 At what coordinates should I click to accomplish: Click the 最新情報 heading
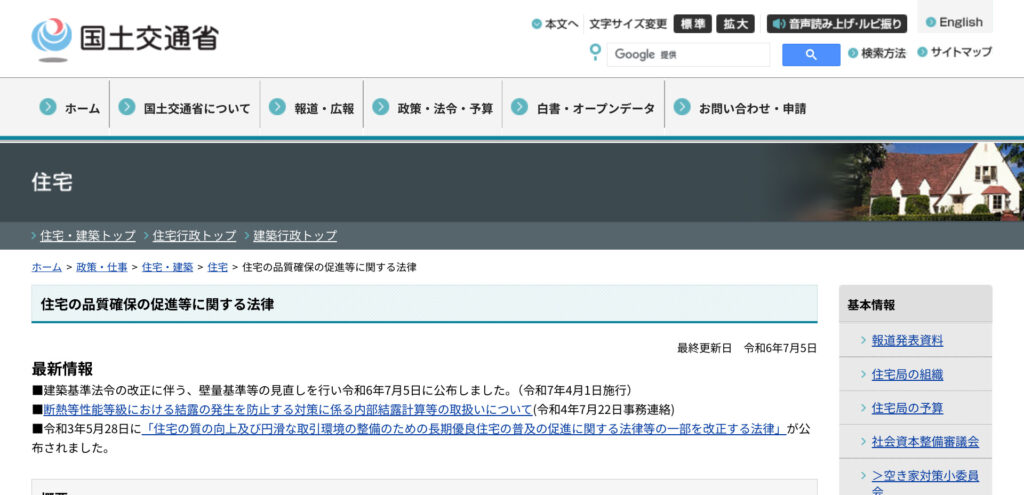coord(62,369)
